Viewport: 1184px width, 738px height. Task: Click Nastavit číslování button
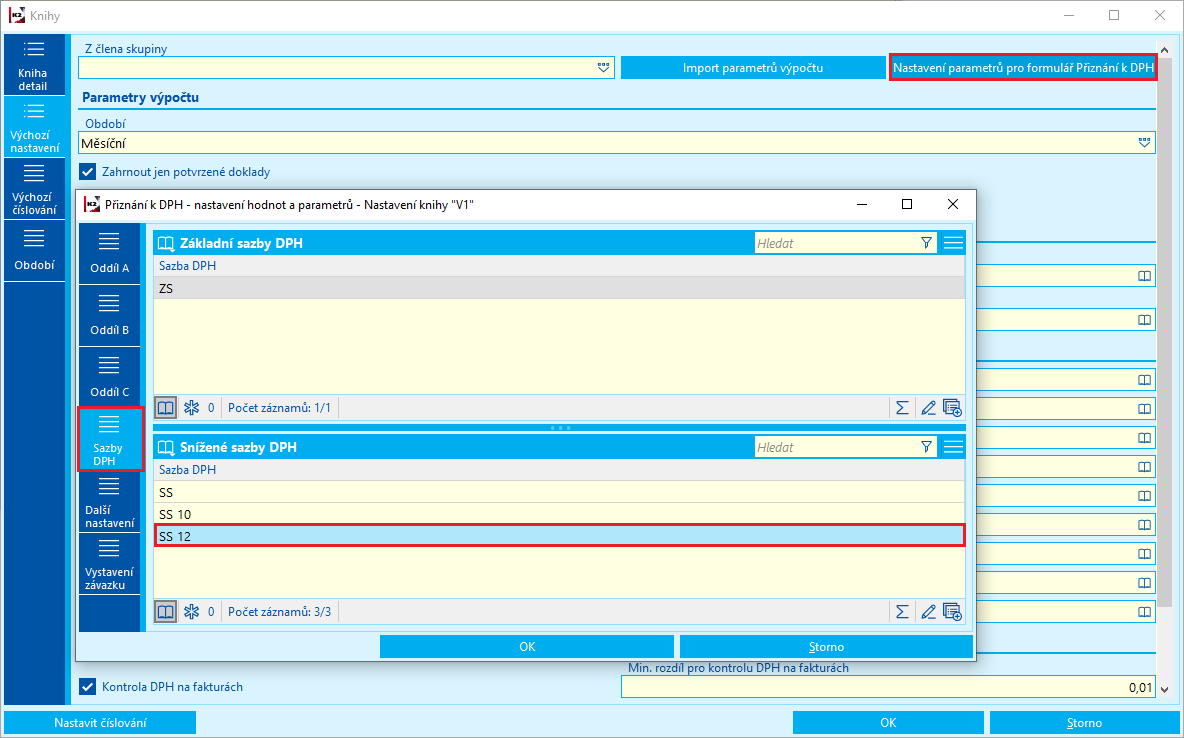[x=100, y=723]
